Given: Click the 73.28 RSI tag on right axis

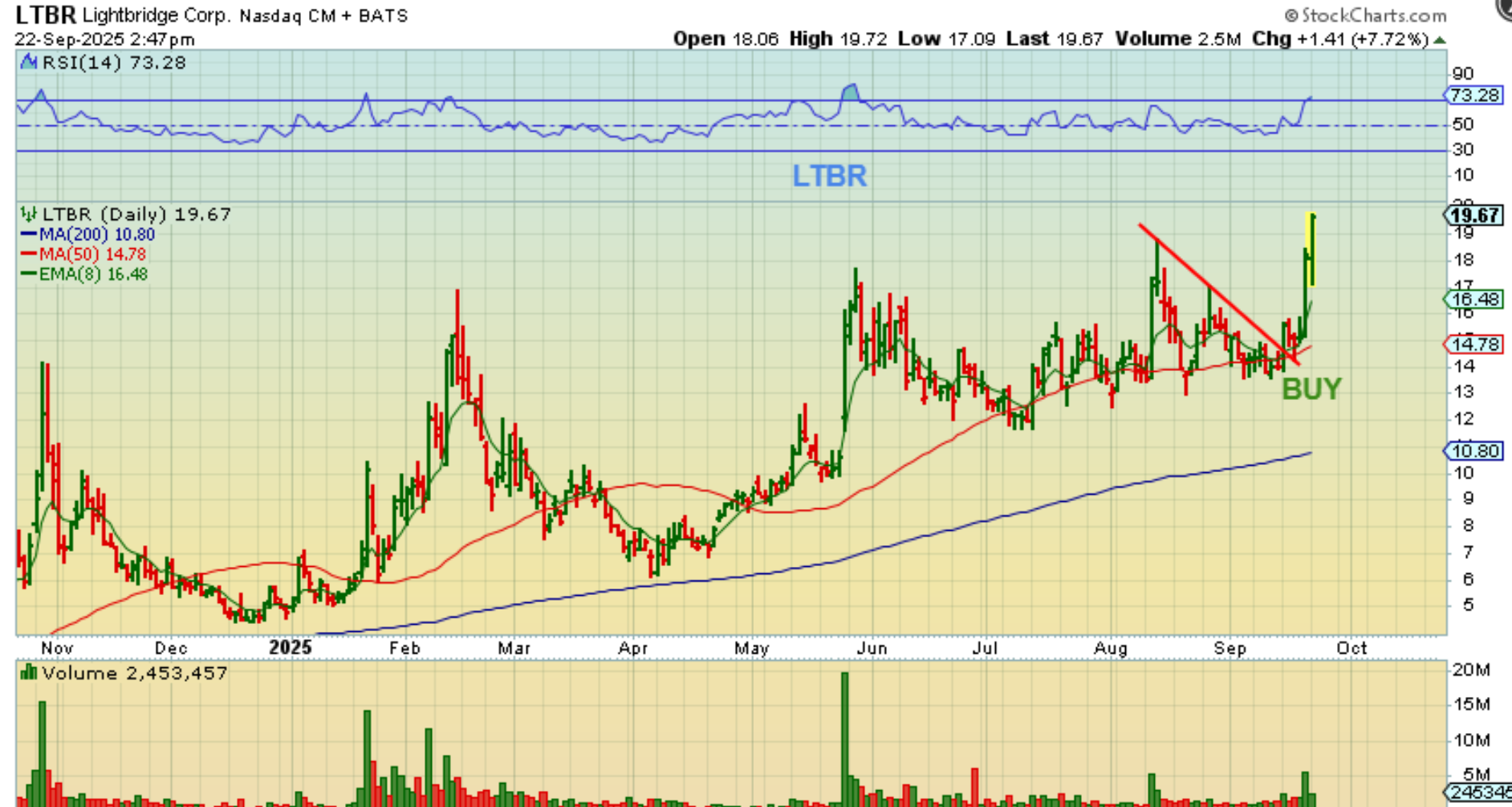Looking at the screenshot, I should (1473, 96).
